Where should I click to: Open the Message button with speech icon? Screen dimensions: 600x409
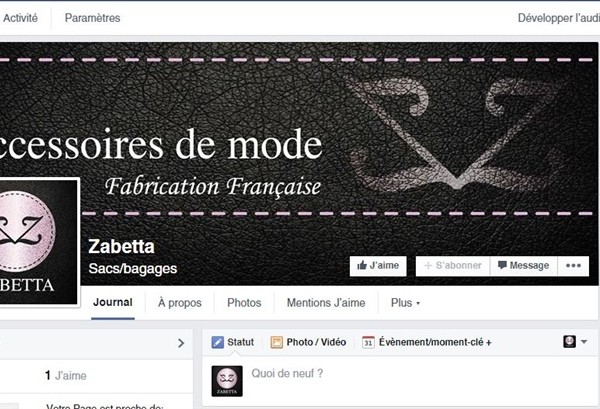tap(523, 266)
